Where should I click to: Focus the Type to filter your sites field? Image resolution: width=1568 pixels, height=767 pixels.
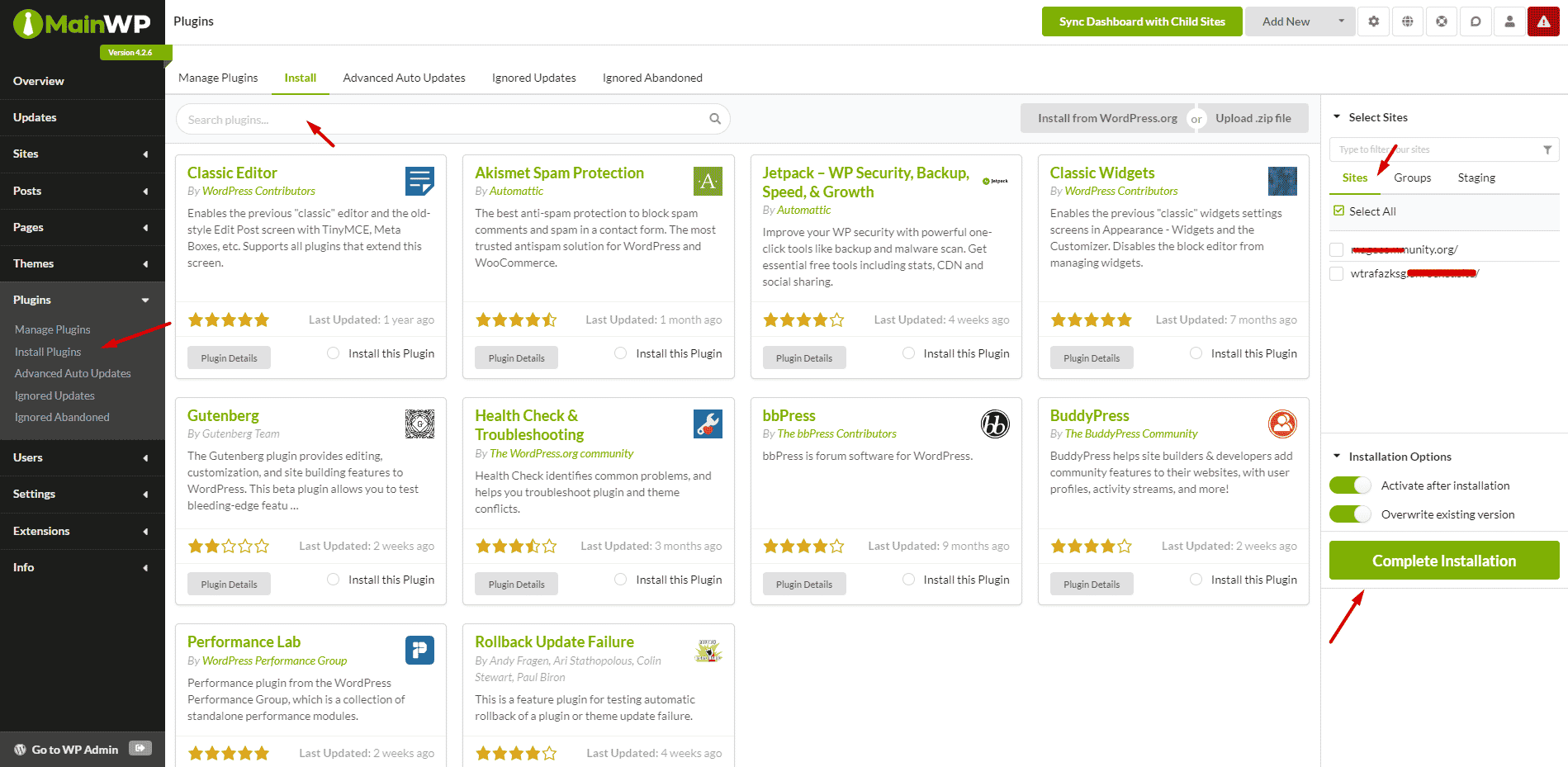tap(1444, 149)
